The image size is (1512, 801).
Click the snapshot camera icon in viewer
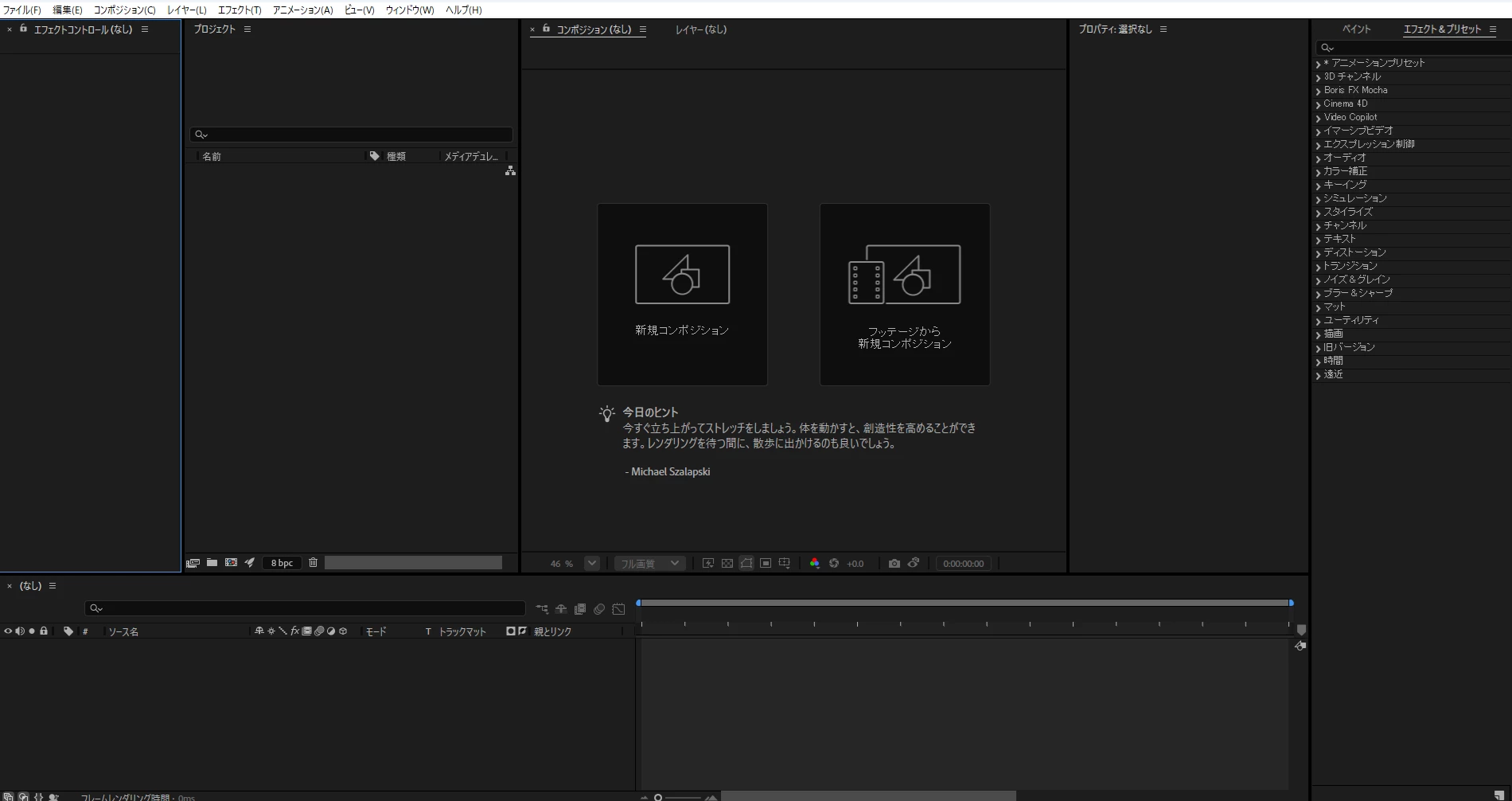tap(894, 563)
